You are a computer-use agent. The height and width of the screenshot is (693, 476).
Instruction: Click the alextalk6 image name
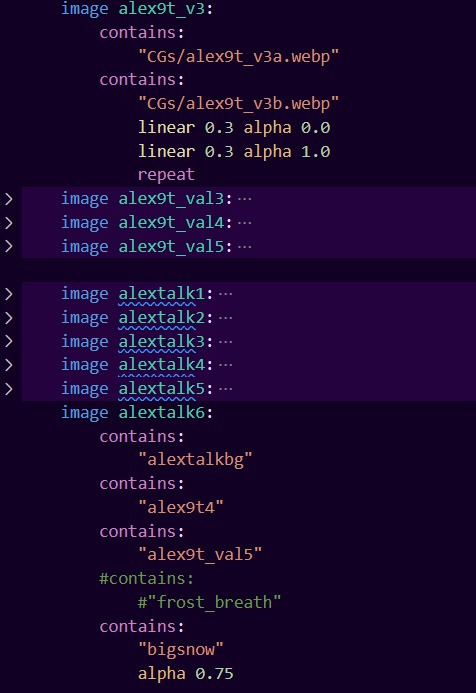click(162, 412)
